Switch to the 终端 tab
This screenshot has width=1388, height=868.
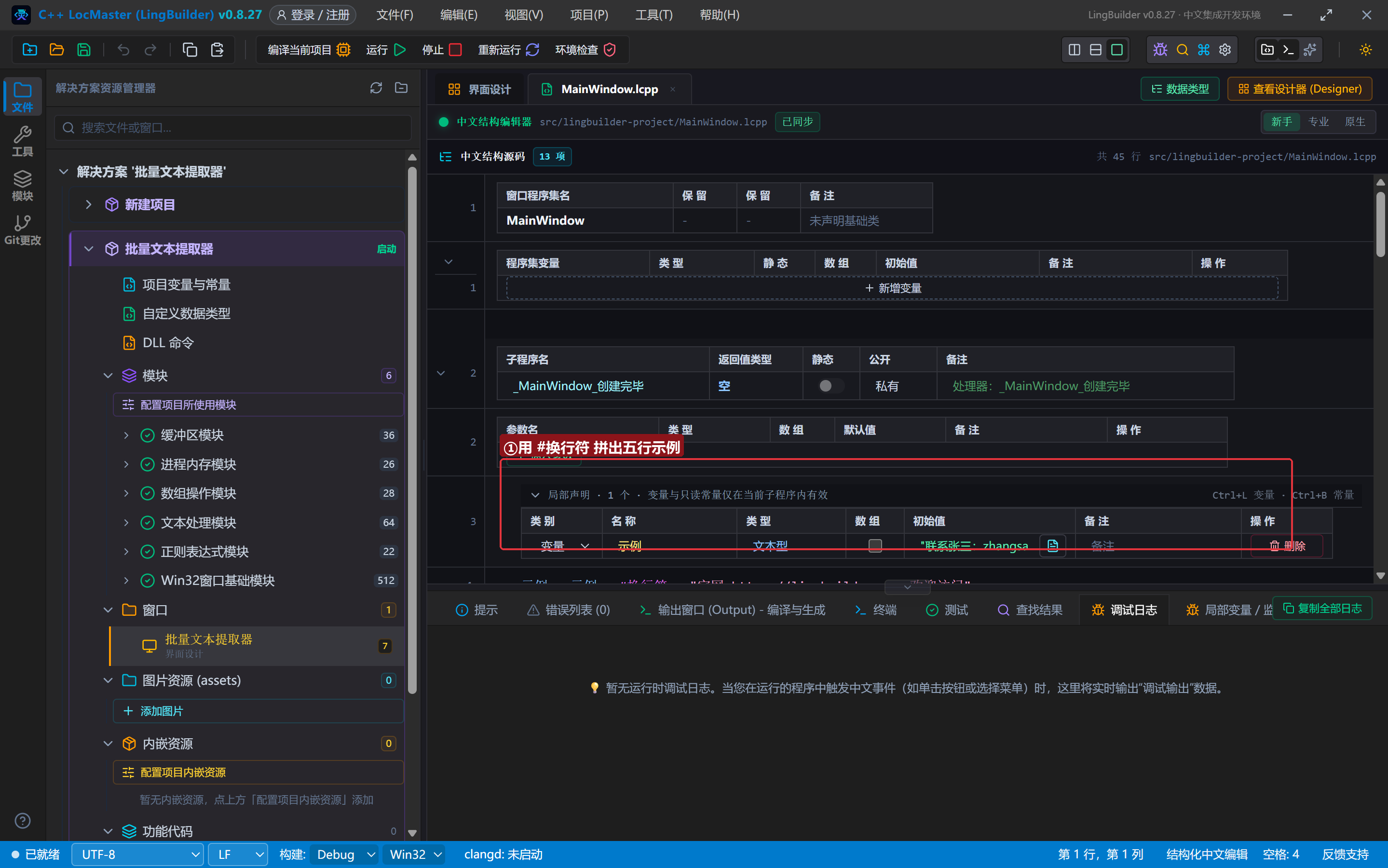click(x=875, y=610)
